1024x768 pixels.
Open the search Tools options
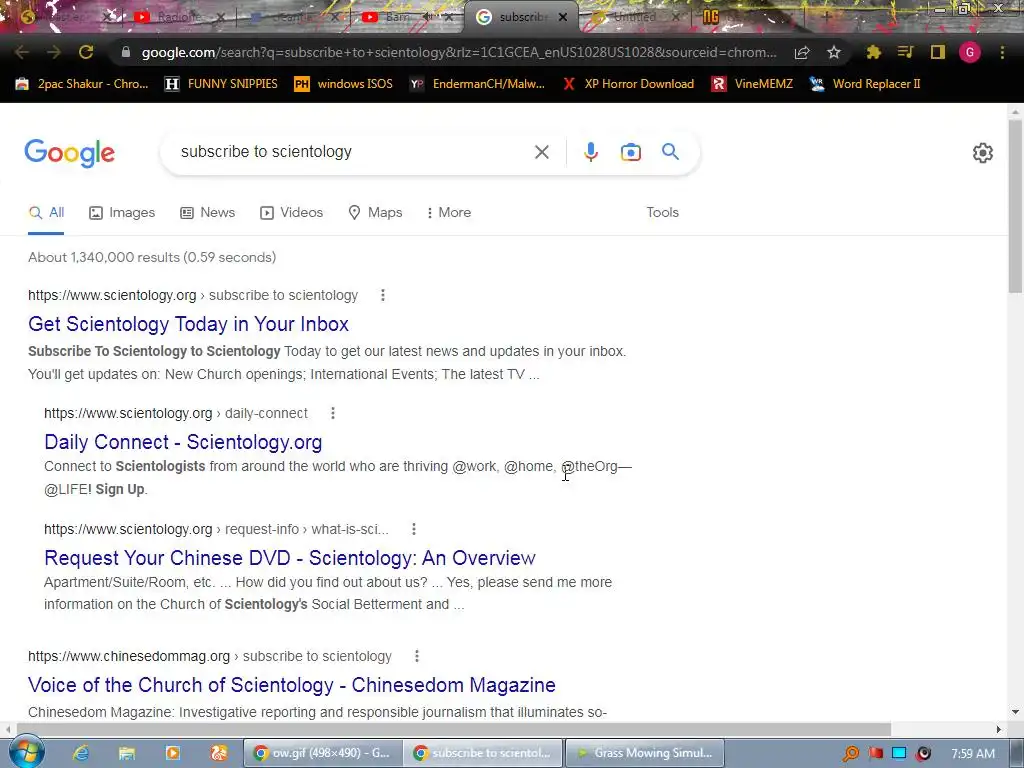tap(662, 212)
